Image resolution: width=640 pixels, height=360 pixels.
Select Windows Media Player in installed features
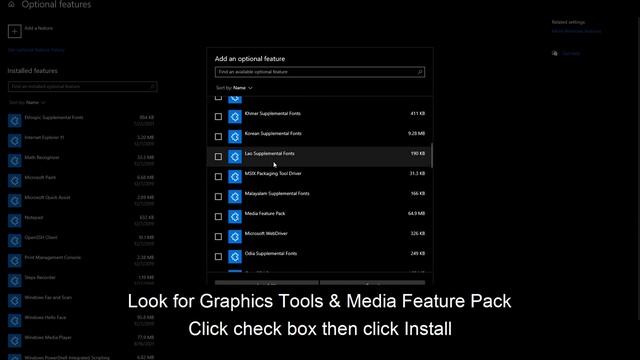48,338
